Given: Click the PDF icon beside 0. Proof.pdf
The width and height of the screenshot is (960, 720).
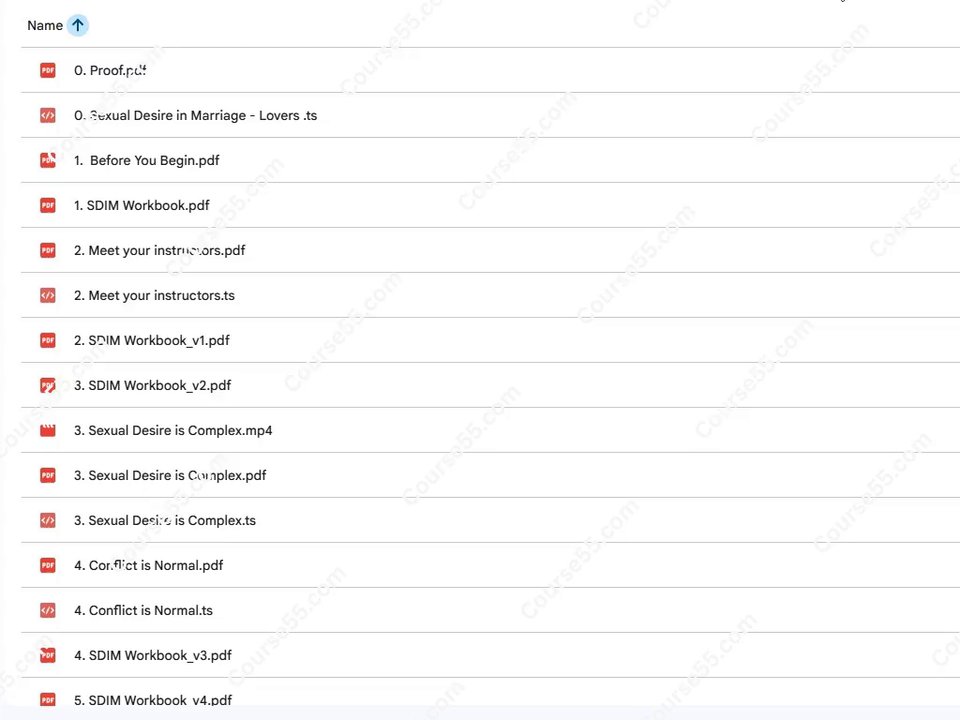Looking at the screenshot, I should [48, 70].
